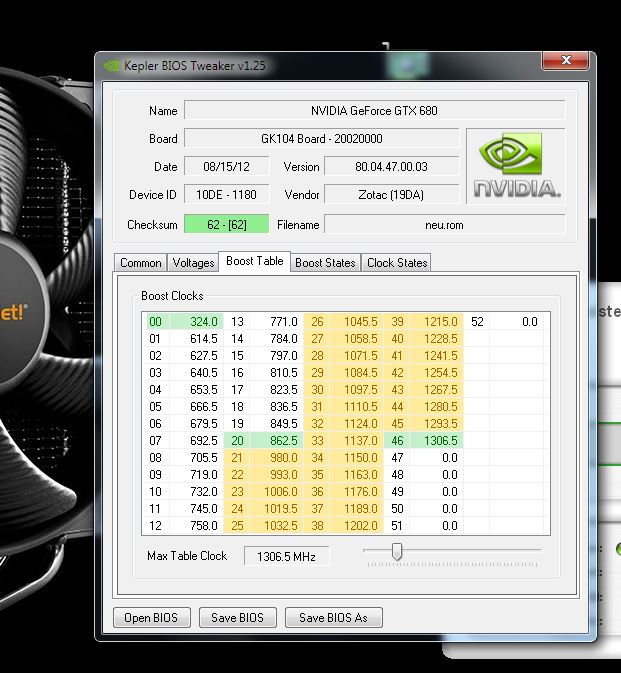The width and height of the screenshot is (621, 673).
Task: Select boost clock value 640.5
Action: tap(197, 373)
